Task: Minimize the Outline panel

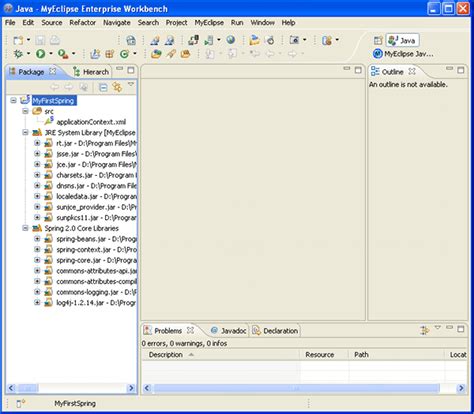Action: [x=450, y=69]
